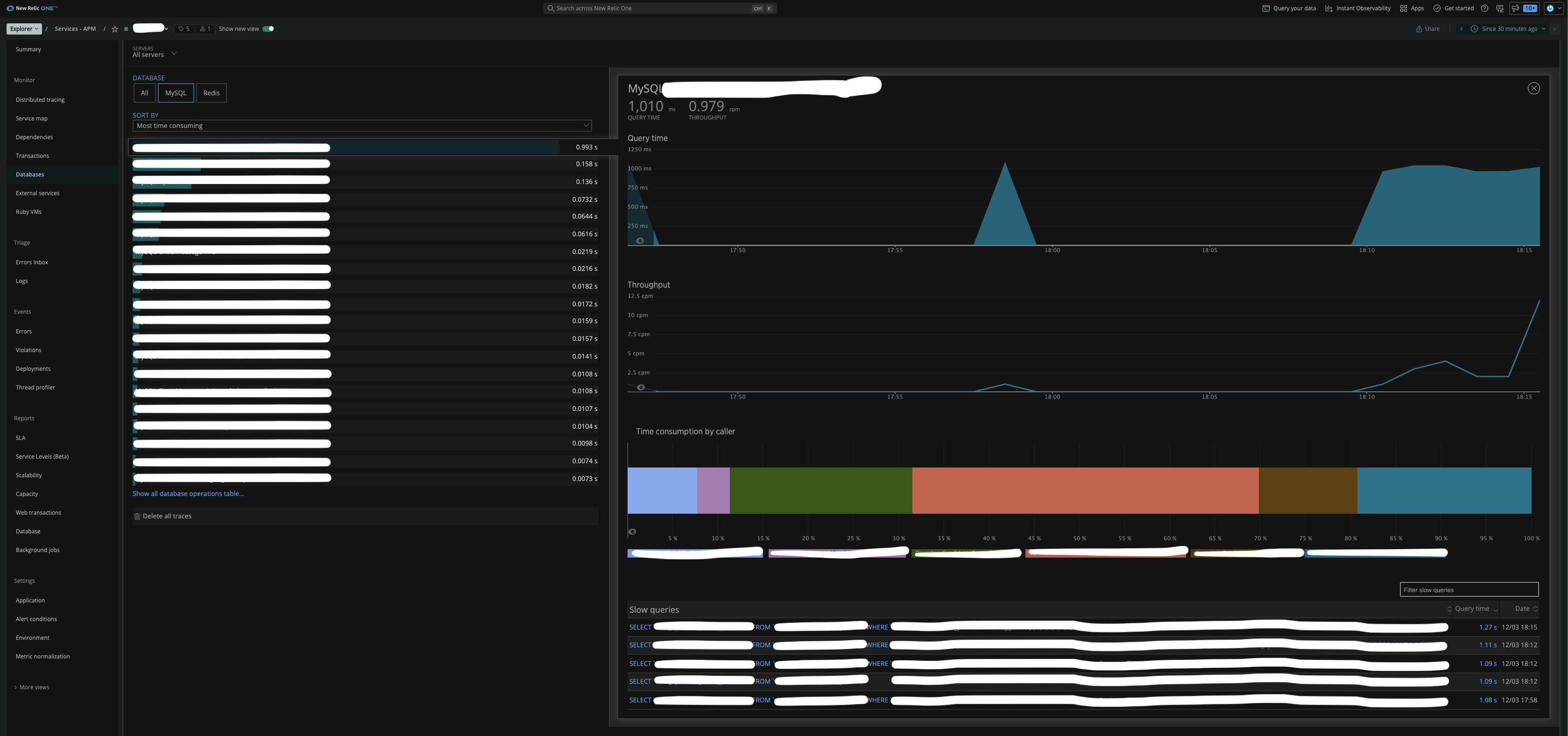Screen dimensions: 1568x736
Task: Select the database operation row with 0.158 s
Action: pyautogui.click(x=365, y=164)
